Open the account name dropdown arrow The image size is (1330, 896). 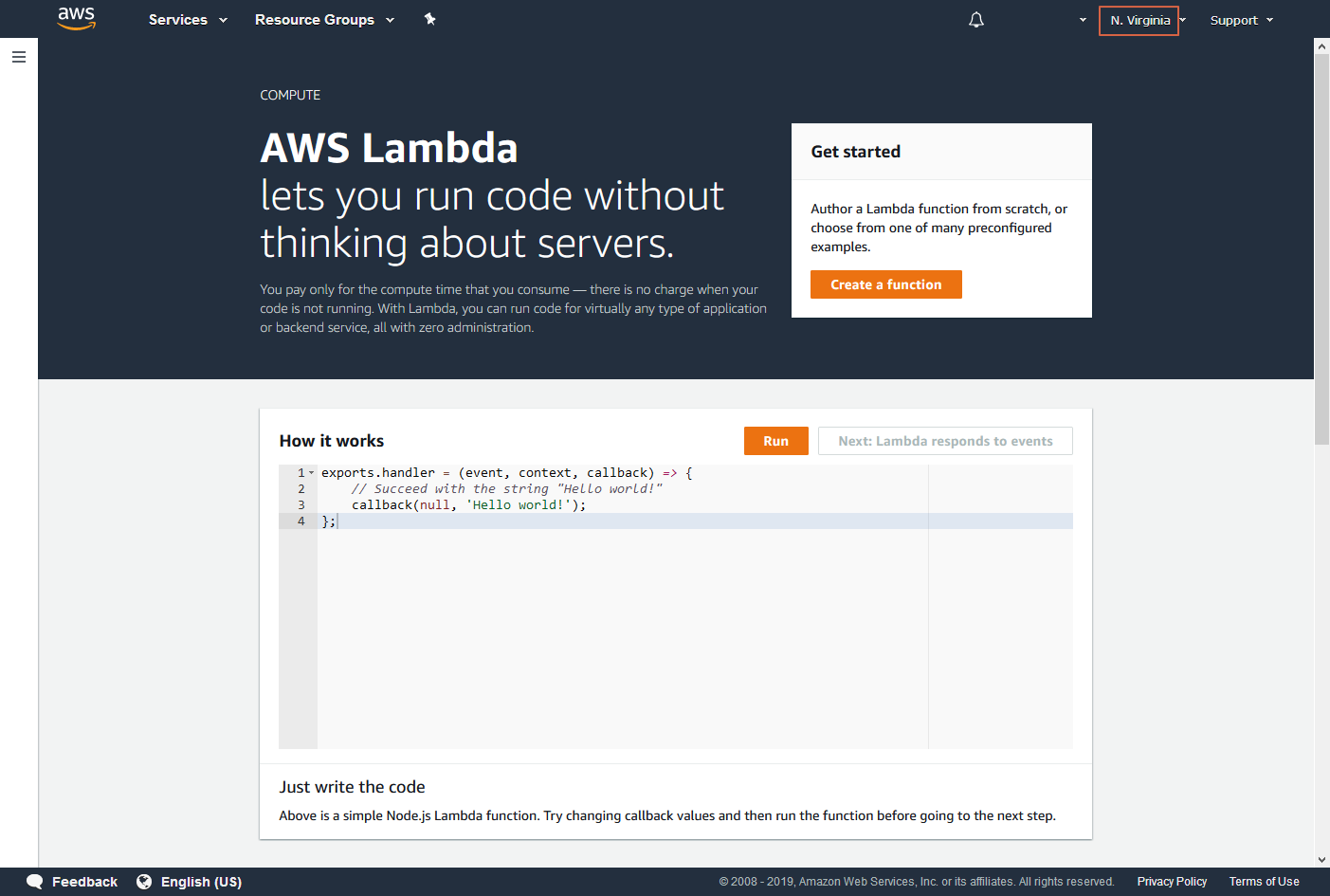(x=1083, y=20)
